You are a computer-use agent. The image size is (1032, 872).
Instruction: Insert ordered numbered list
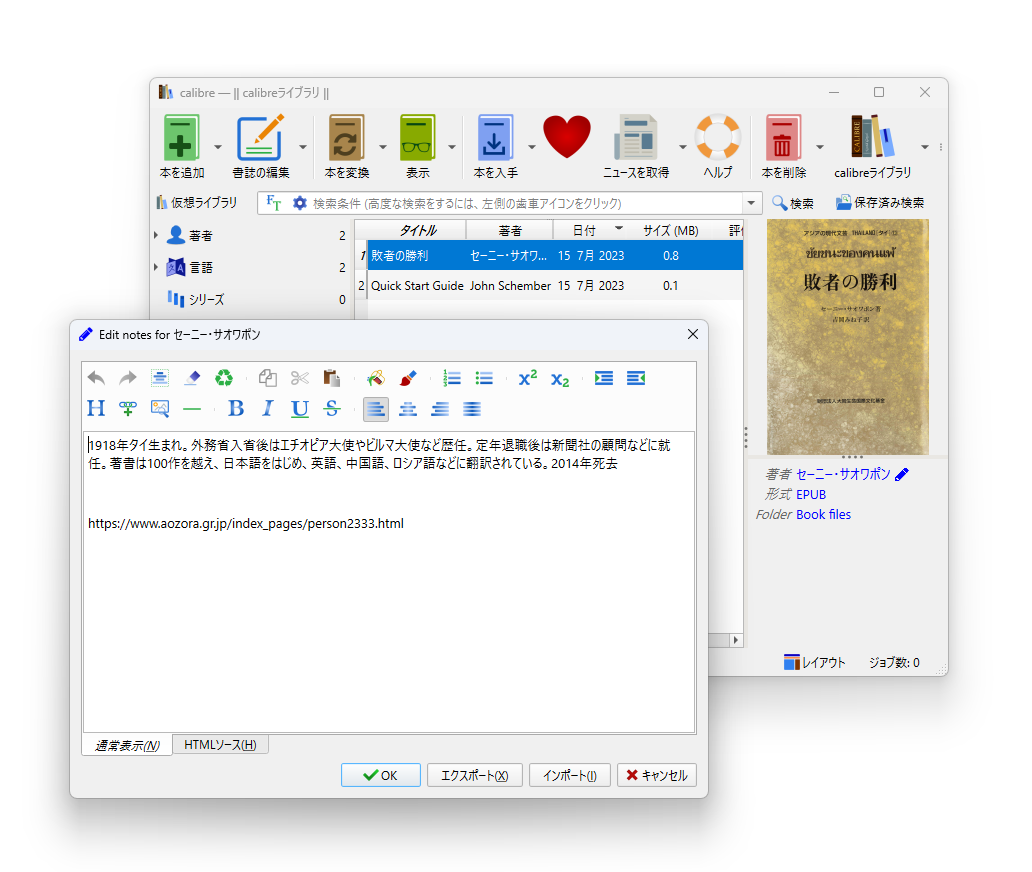452,378
